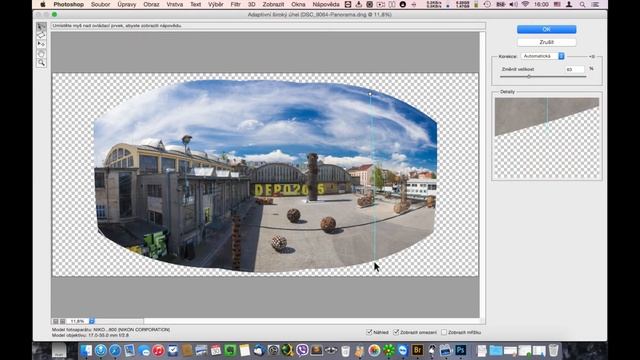
Task: Open Adobe Bridge Br icon in Dock
Action: point(417,350)
